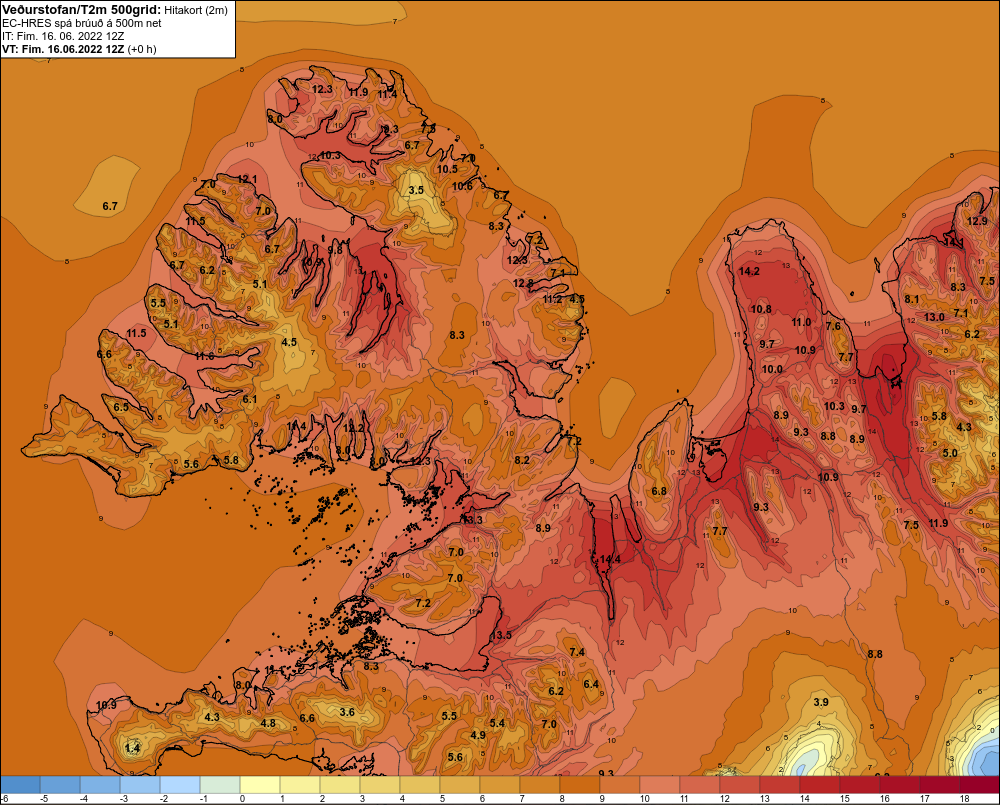Click the legend label '10'
The width and height of the screenshot is (1000, 805).
point(644,799)
